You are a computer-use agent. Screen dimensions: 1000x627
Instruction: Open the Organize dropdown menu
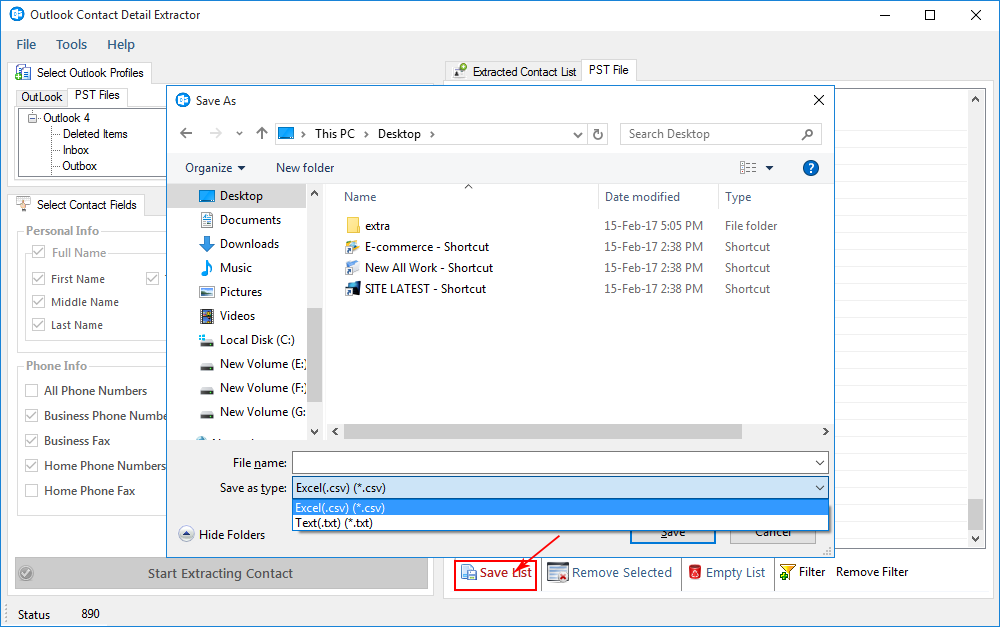point(215,168)
